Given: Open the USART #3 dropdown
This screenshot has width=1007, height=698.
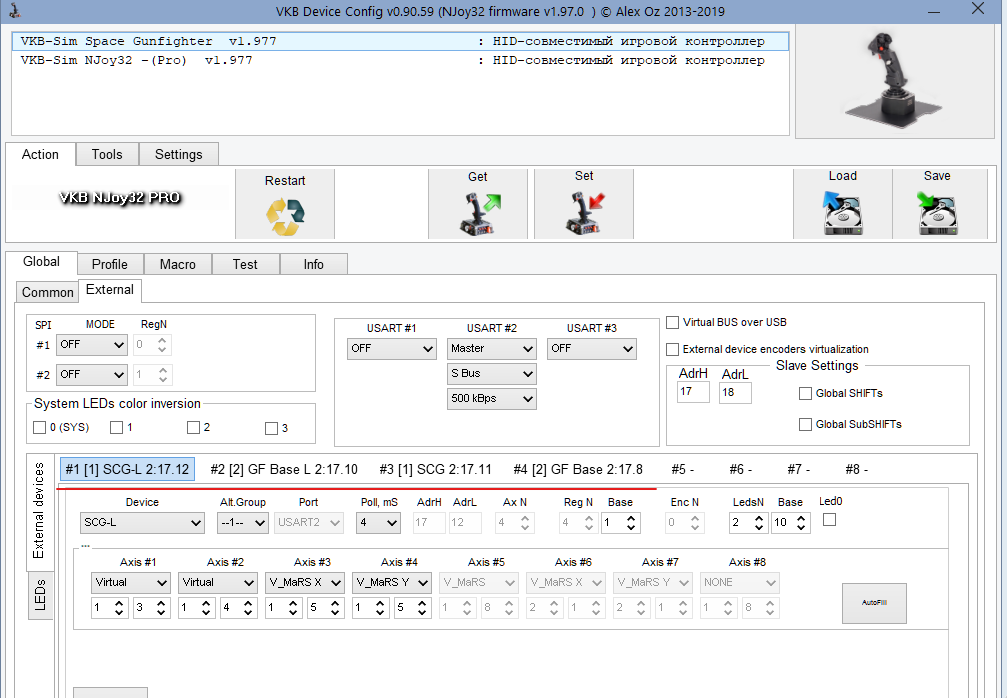Looking at the screenshot, I should pyautogui.click(x=591, y=349).
